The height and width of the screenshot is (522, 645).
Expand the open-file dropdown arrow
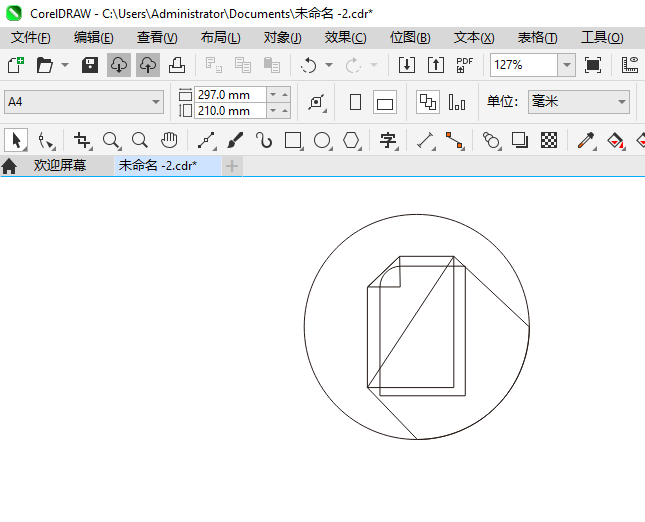coord(65,65)
